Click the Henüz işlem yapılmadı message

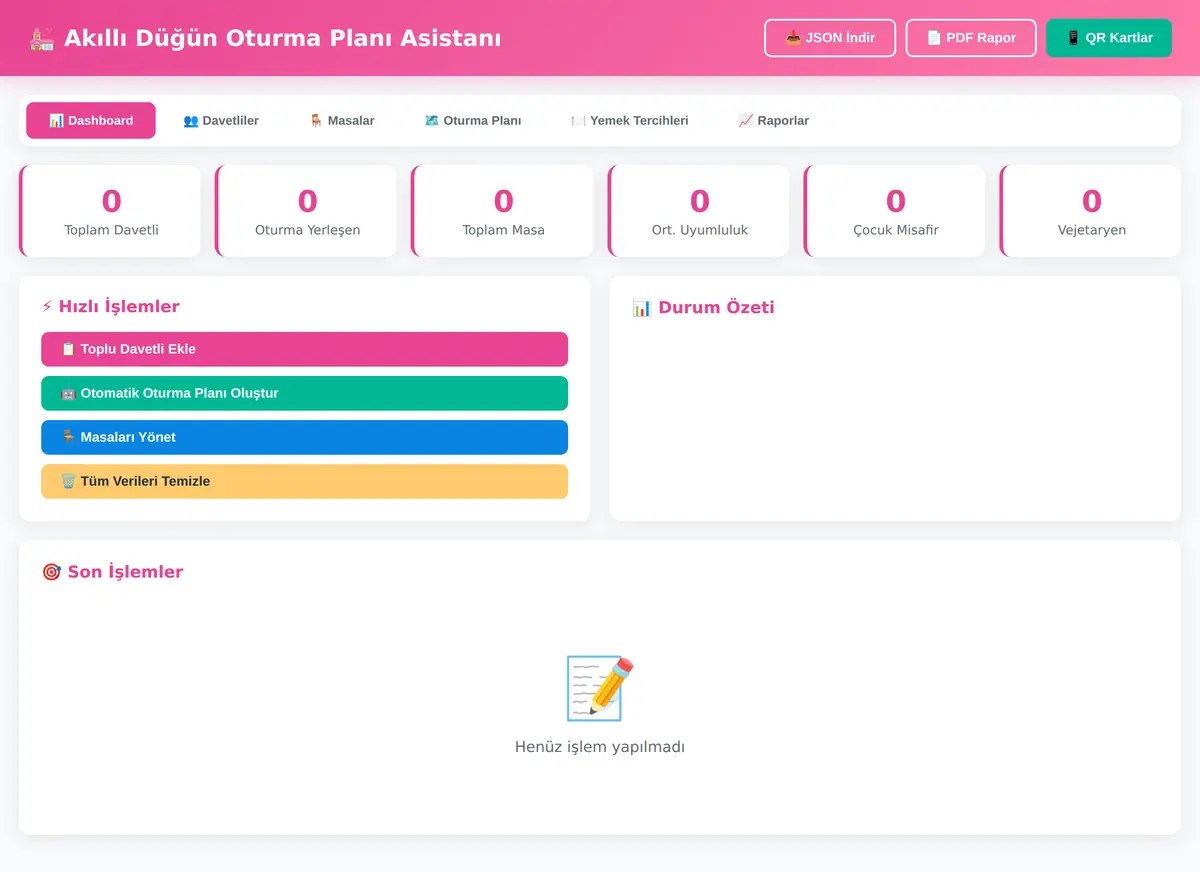click(x=600, y=747)
